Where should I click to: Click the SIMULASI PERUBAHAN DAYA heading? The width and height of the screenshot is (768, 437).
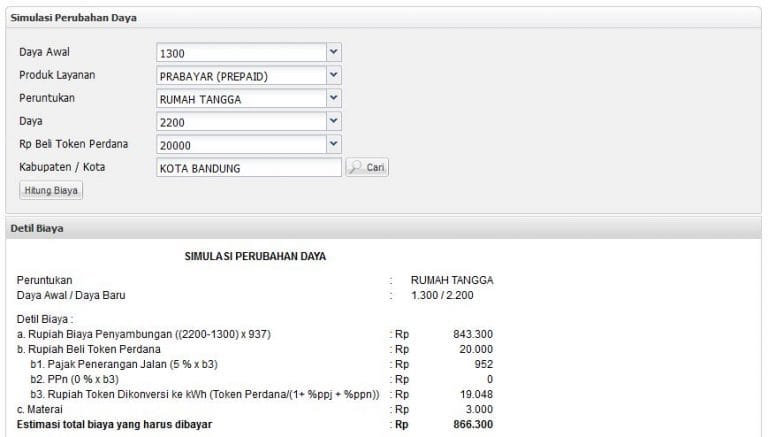point(255,256)
